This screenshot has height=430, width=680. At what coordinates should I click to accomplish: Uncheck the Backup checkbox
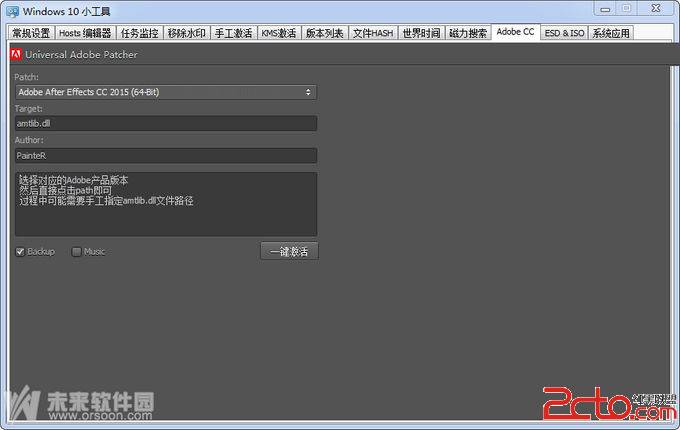20,251
